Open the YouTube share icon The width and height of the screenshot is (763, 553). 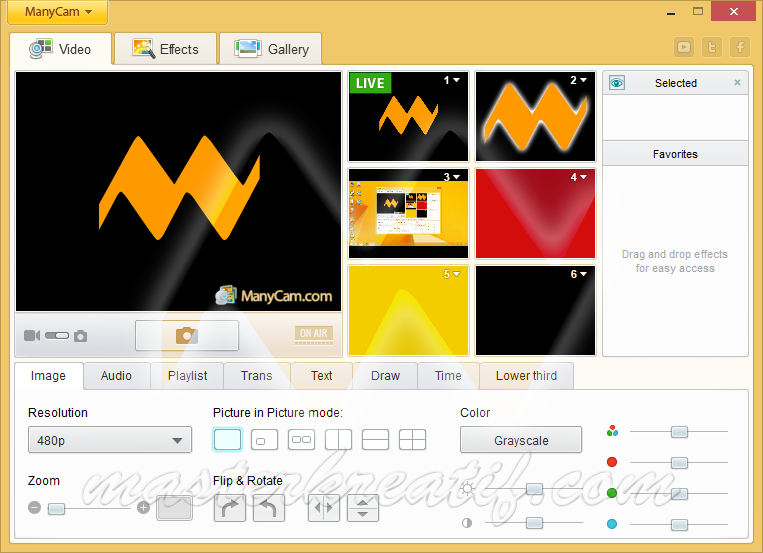point(684,47)
